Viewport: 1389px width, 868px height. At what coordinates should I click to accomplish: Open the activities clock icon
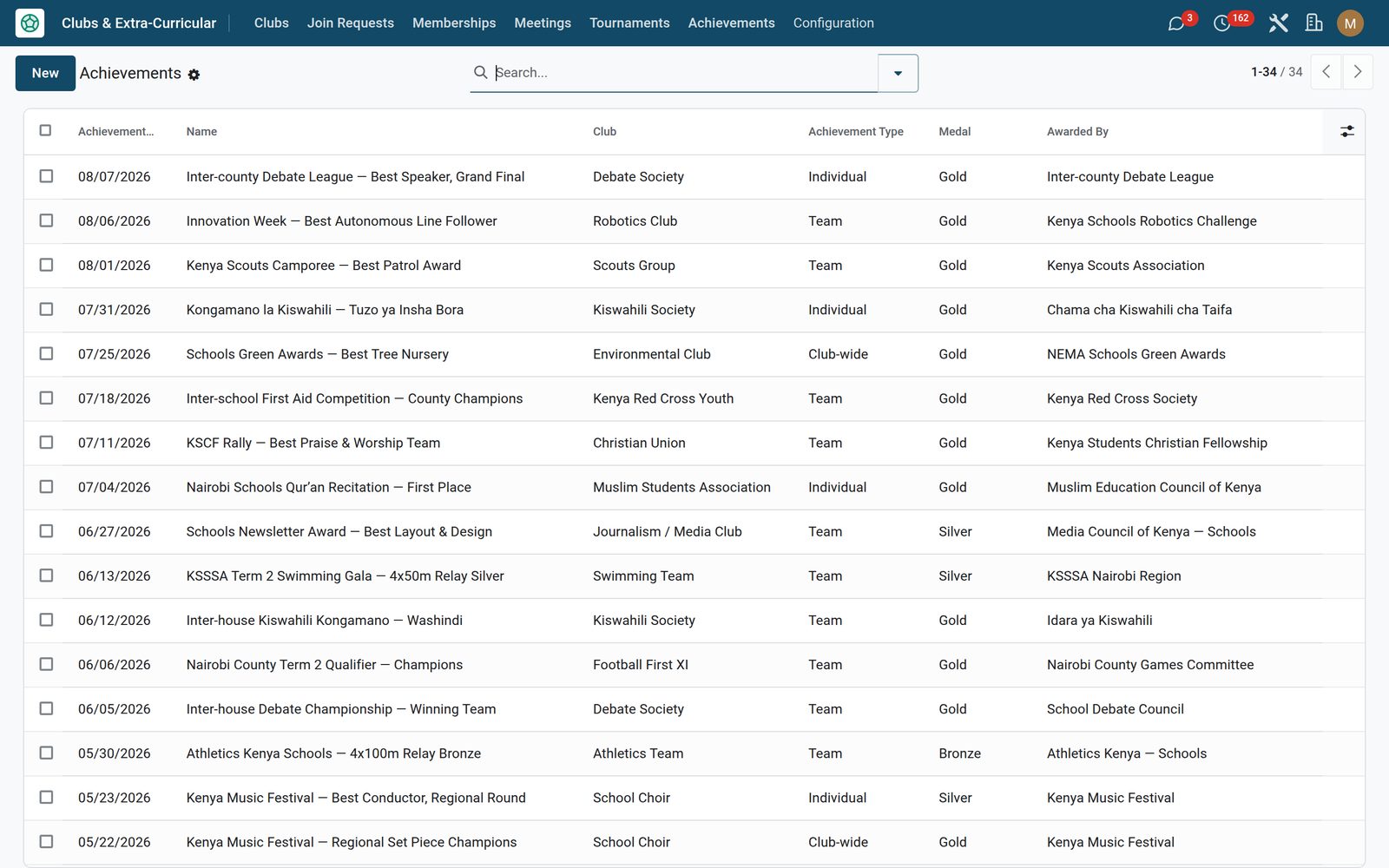(x=1221, y=23)
